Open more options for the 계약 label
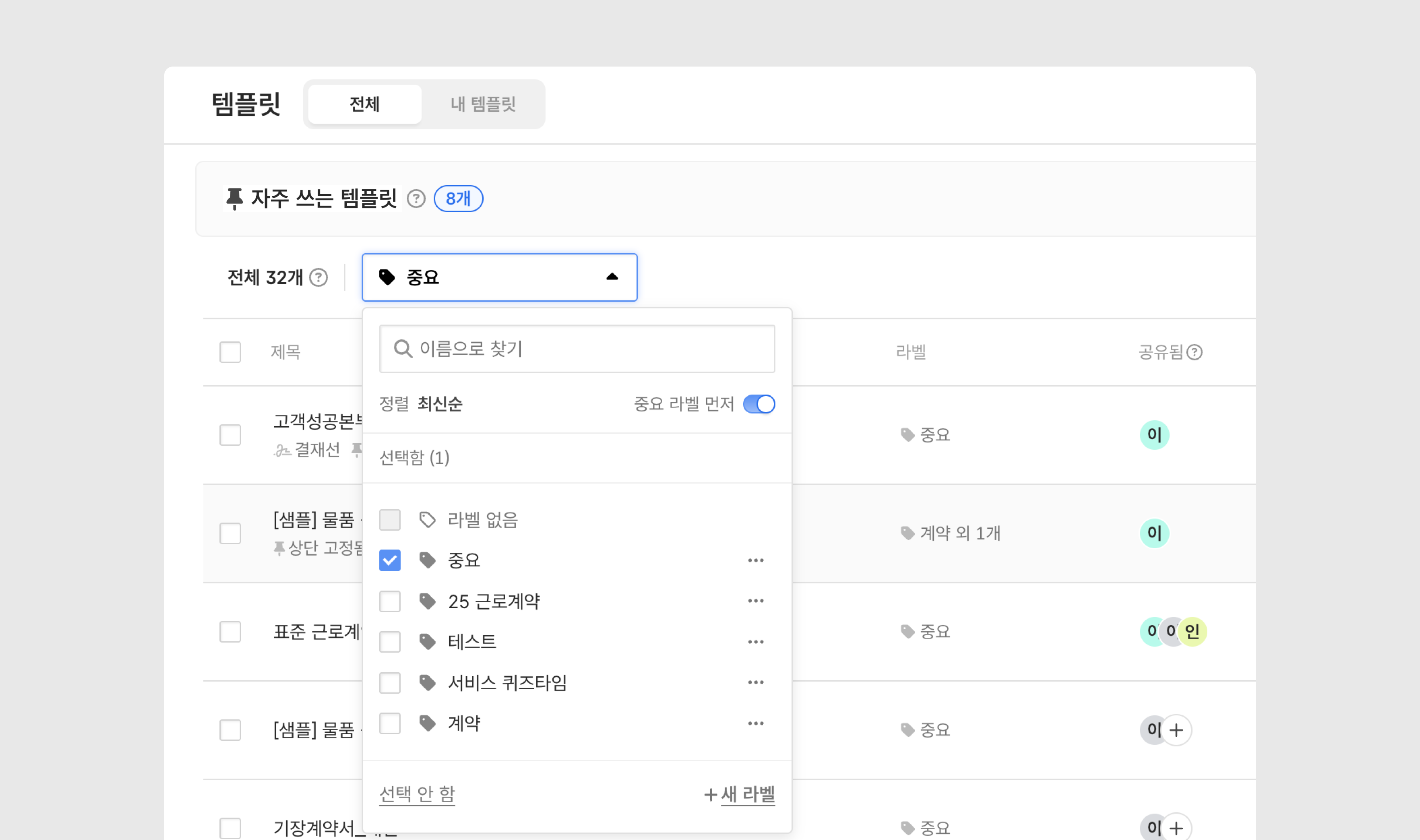 755,724
